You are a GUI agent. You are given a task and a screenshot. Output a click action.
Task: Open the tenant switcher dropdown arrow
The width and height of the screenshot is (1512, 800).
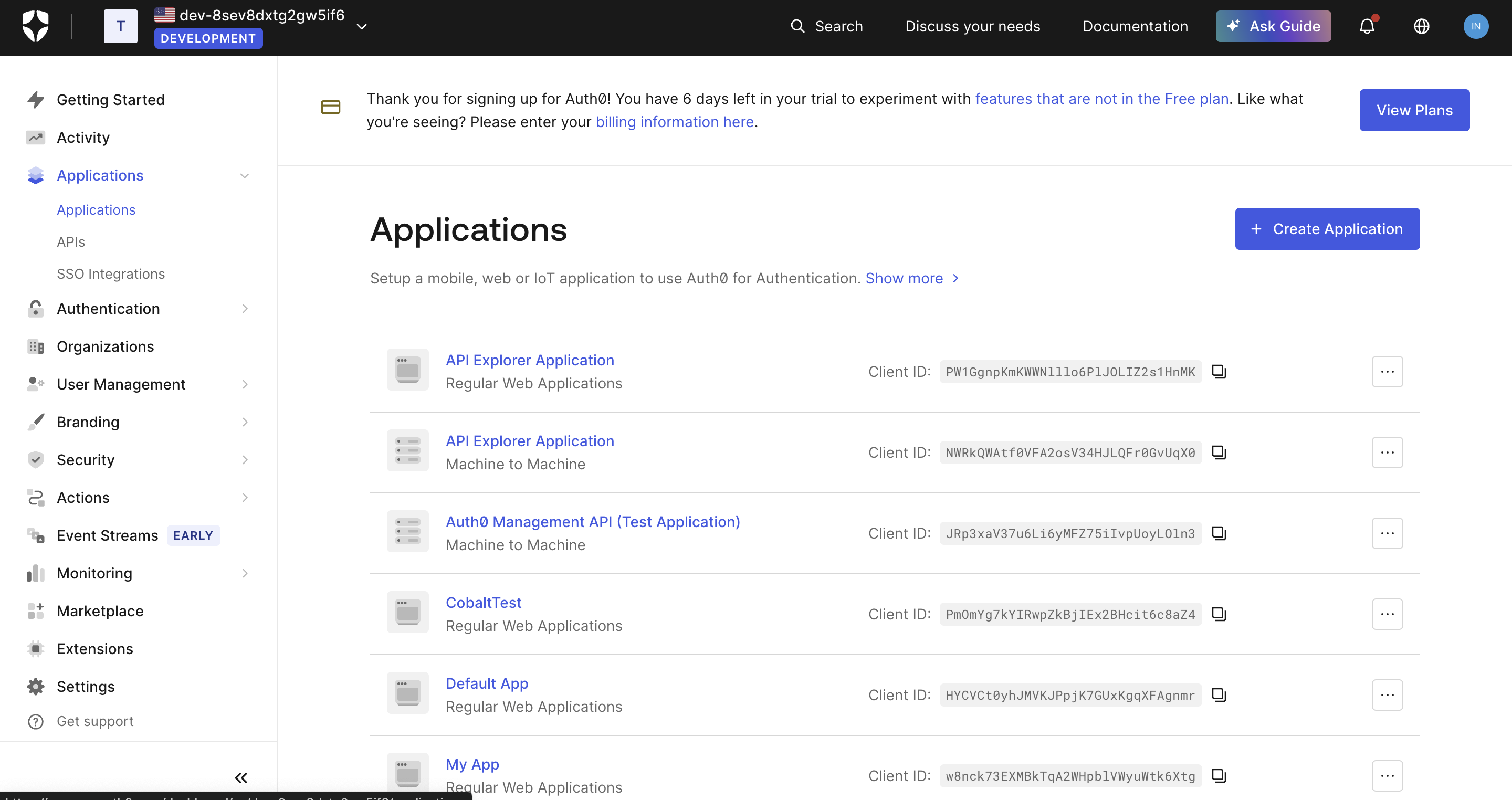point(362,26)
